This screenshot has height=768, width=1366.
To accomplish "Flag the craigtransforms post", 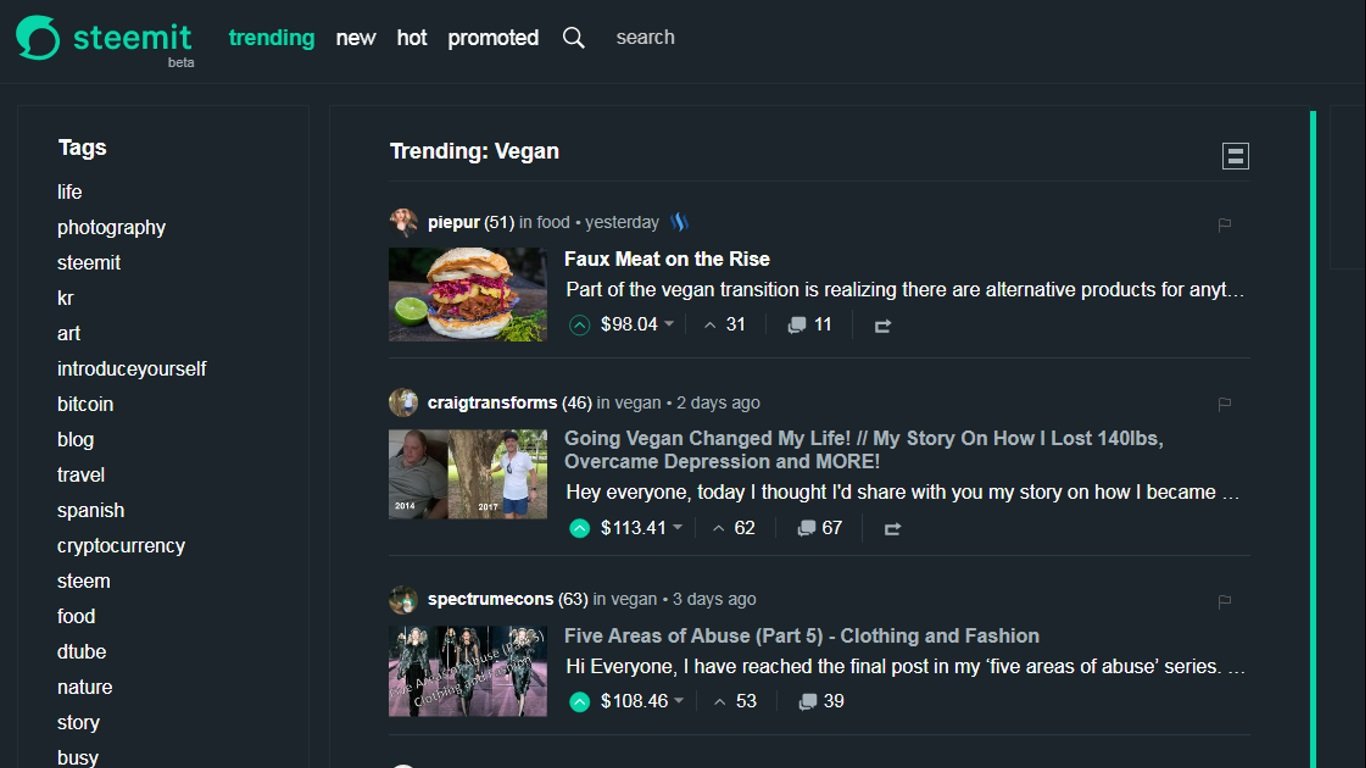I will 1224,404.
